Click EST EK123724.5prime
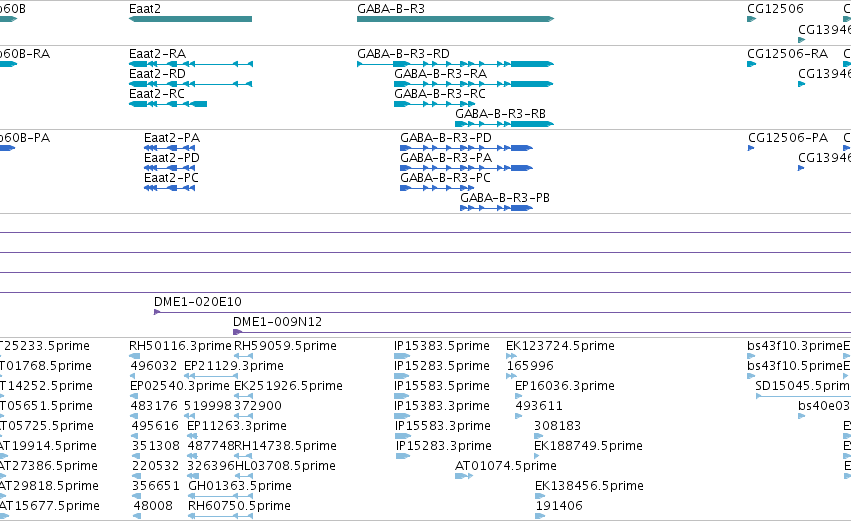851x521 pixels. pos(560,346)
